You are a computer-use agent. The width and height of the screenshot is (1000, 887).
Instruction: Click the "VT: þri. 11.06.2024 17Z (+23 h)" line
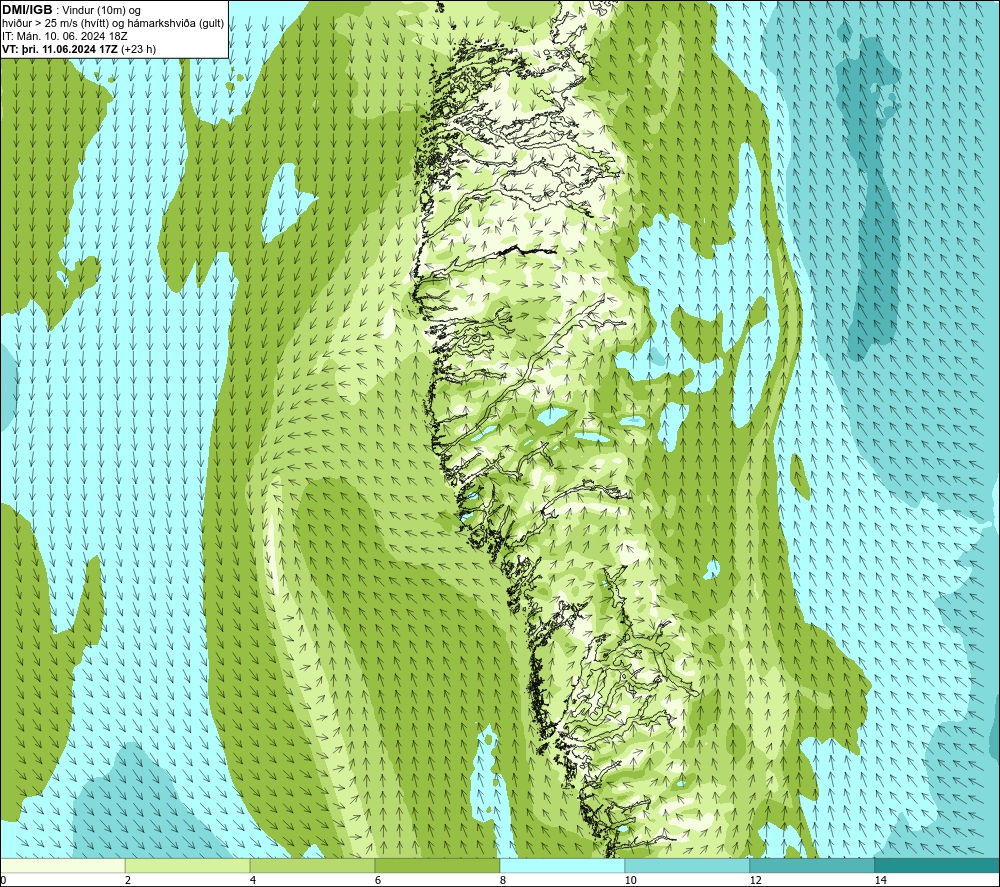[x=78, y=49]
